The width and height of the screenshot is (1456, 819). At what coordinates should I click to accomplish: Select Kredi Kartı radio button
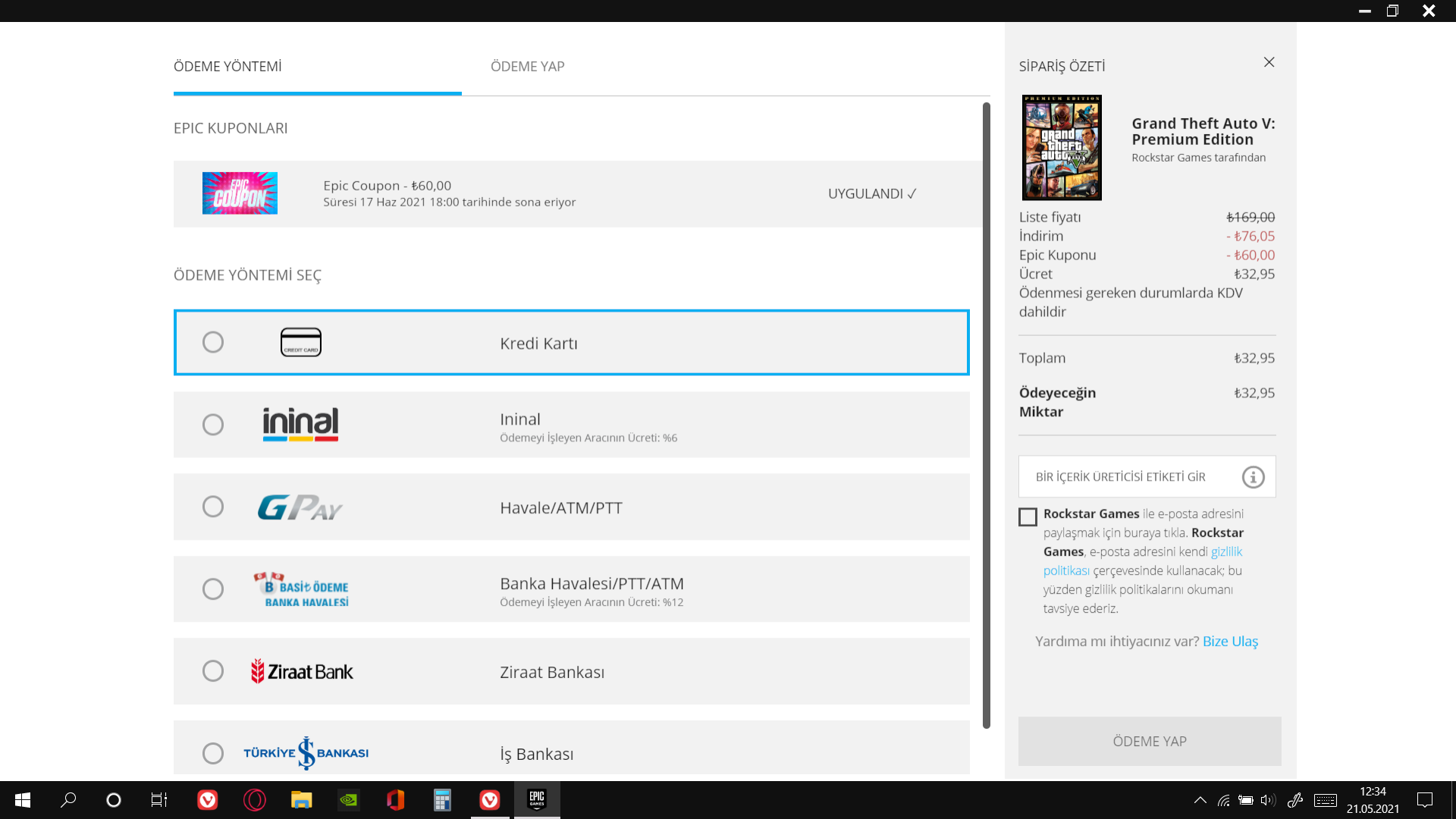pyautogui.click(x=213, y=342)
